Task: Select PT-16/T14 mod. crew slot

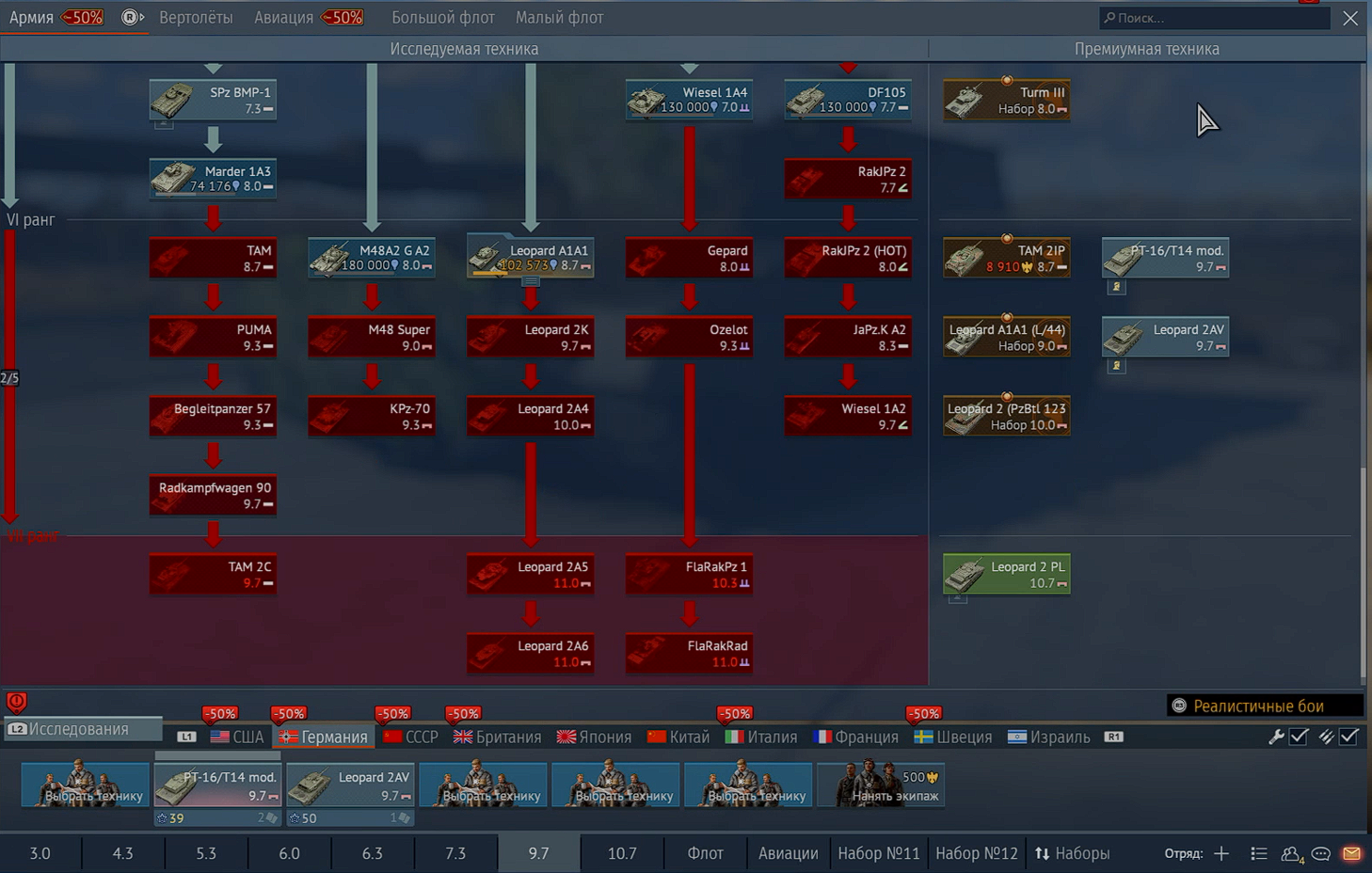Action: (x=217, y=785)
